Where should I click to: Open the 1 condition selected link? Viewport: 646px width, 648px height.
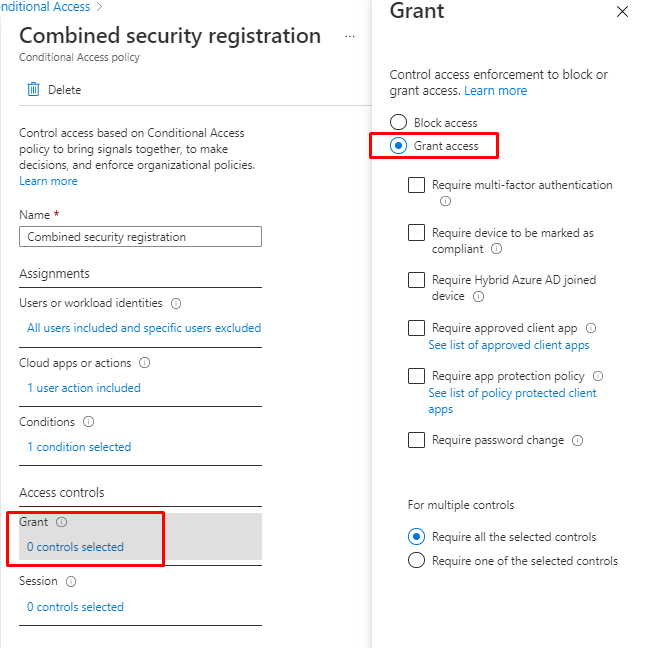tap(79, 447)
